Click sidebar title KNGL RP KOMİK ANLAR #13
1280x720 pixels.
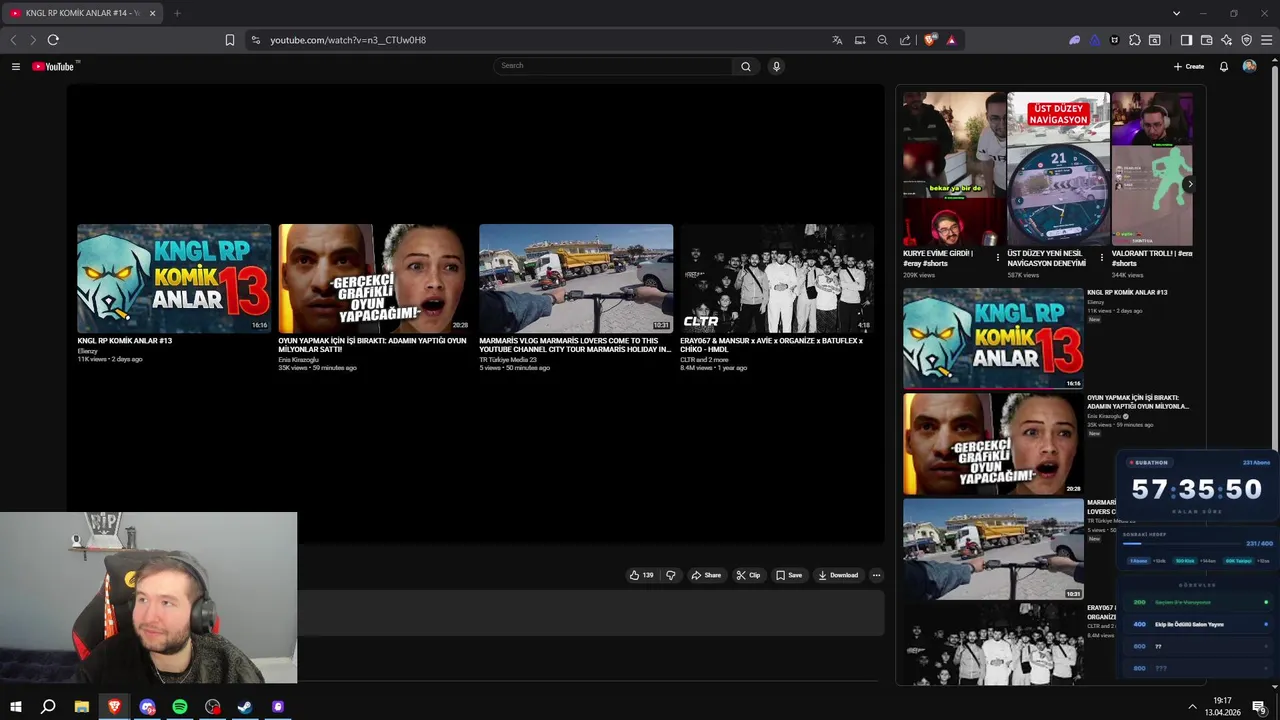coord(1127,293)
